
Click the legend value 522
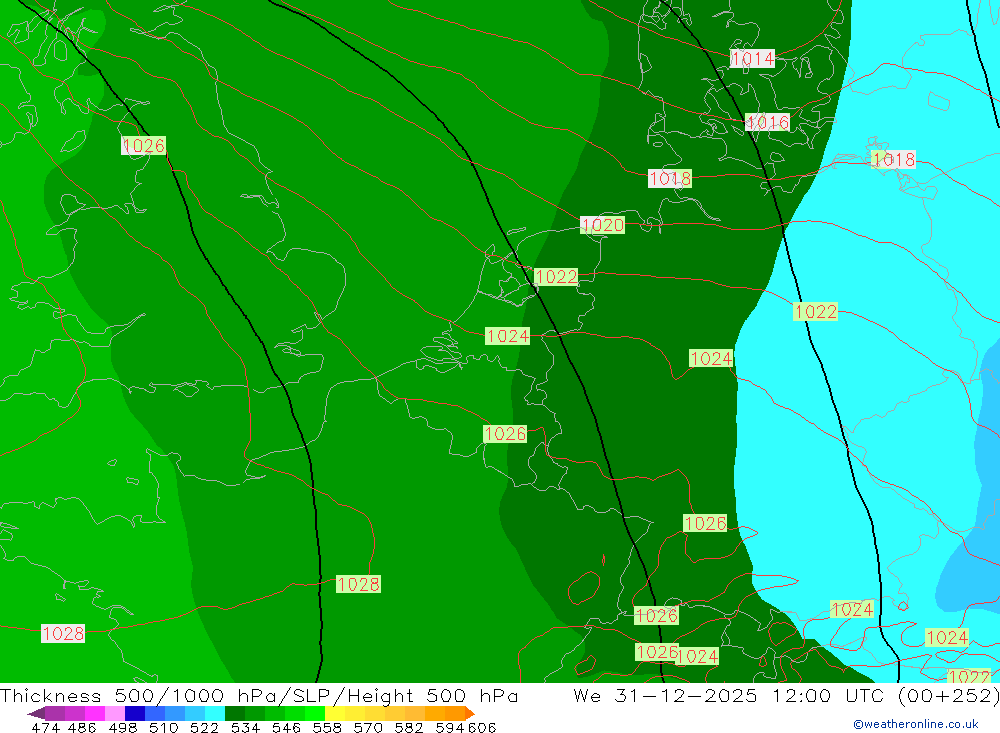point(204,727)
